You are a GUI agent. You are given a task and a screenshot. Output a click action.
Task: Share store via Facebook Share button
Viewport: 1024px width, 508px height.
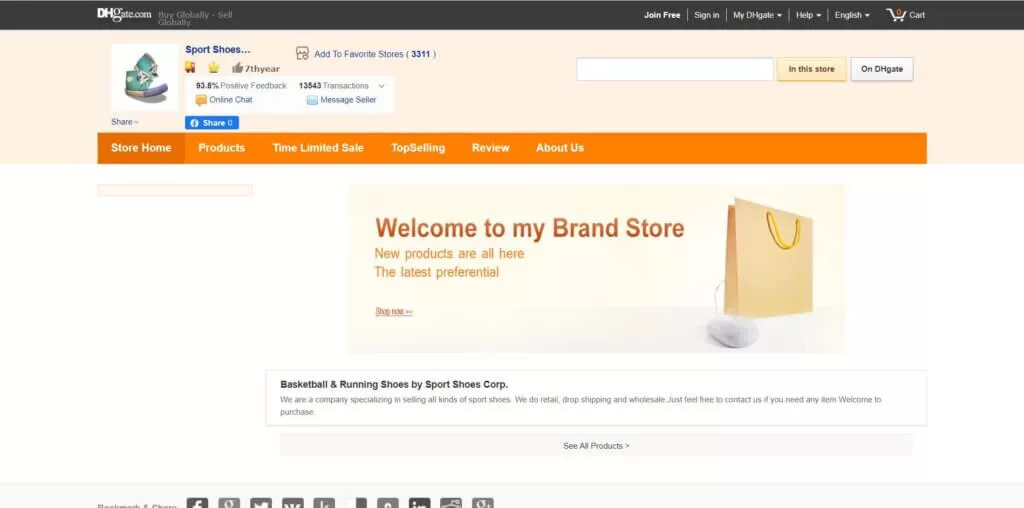[212, 123]
